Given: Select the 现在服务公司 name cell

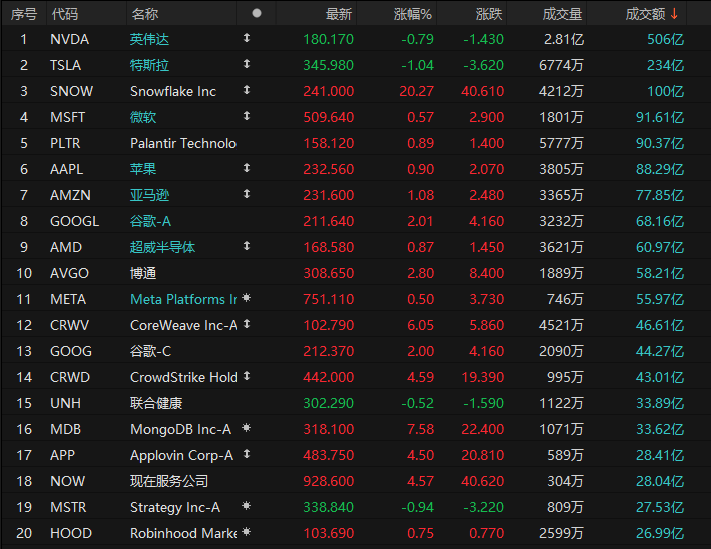Looking at the screenshot, I should 169,481.
